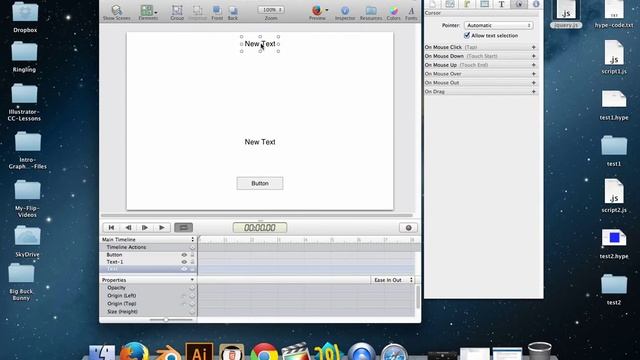Click the Bring to Front icon

[217, 12]
